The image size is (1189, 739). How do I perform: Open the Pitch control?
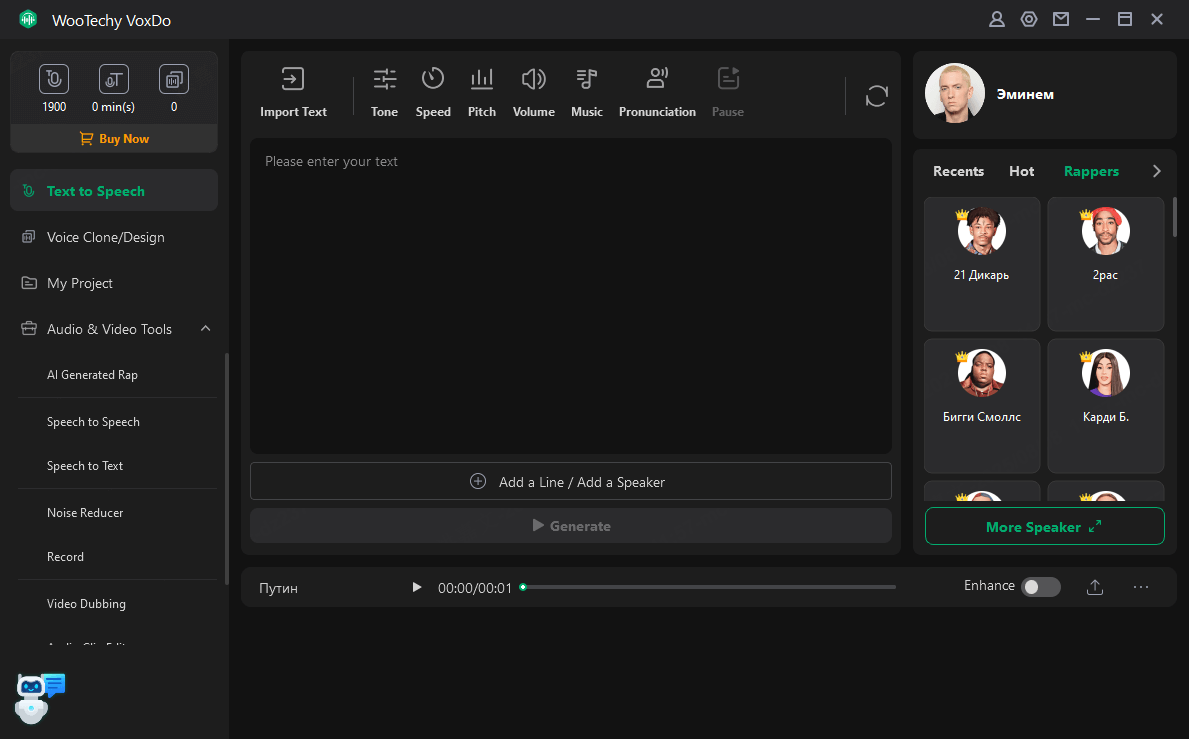(x=482, y=92)
